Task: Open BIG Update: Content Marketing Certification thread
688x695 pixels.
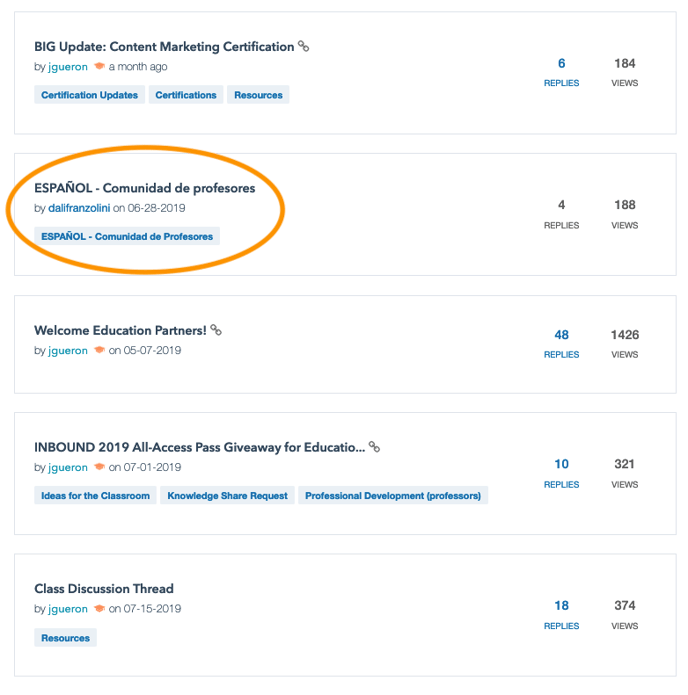Action: click(x=164, y=47)
